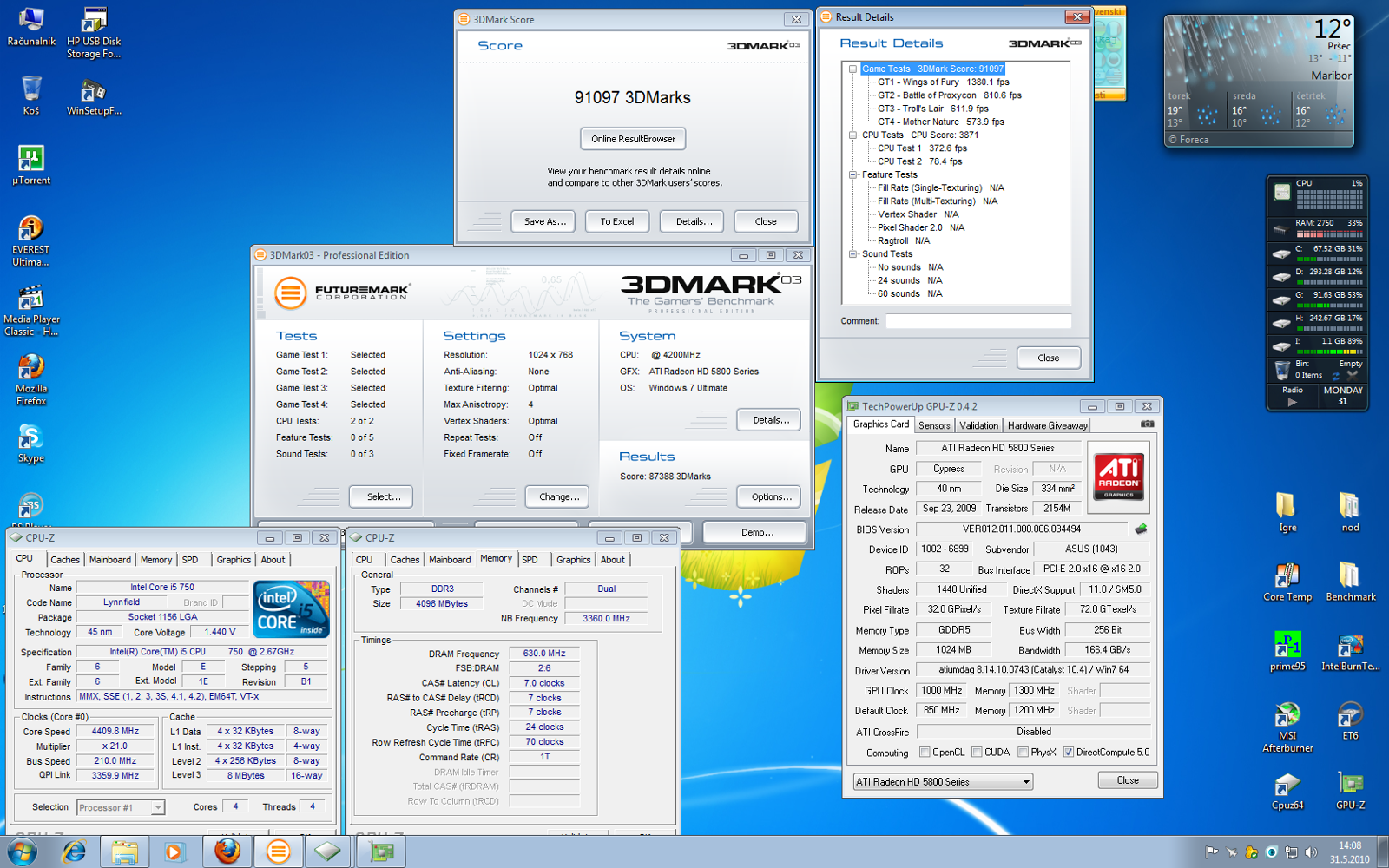Click the GPU-Z screenshot camera icon
The width and height of the screenshot is (1389, 868).
coord(1147,424)
